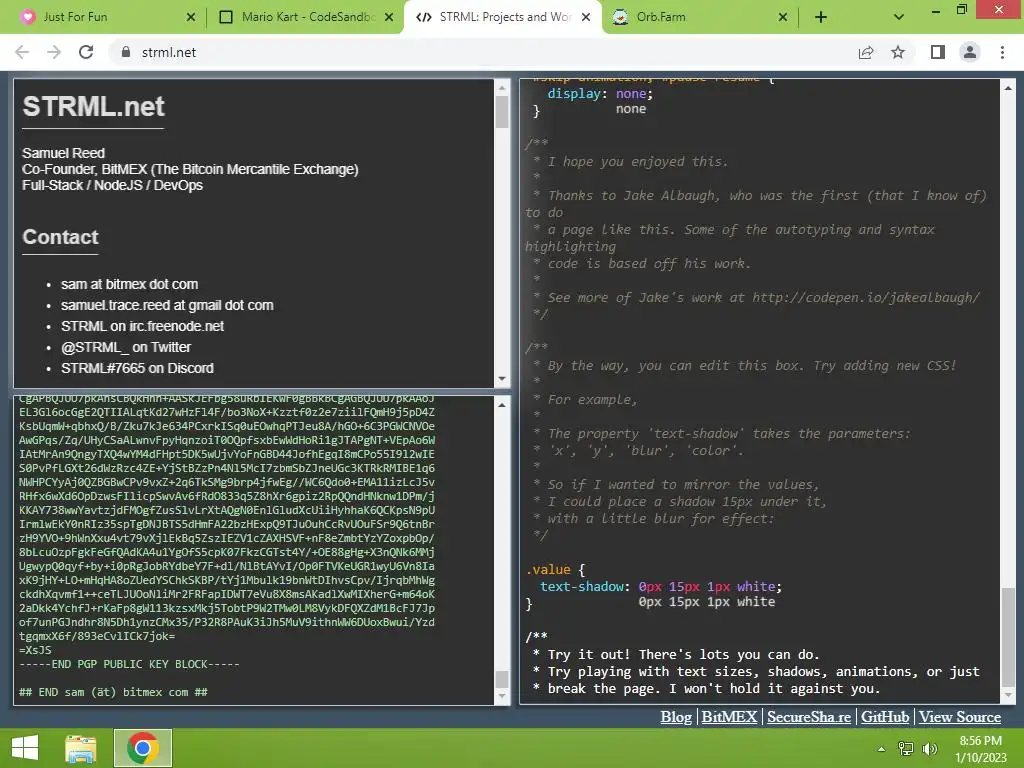1024x768 pixels.
Task: Click 'samuel.trace.reed at gmail dot com' entry
Action: (x=167, y=305)
